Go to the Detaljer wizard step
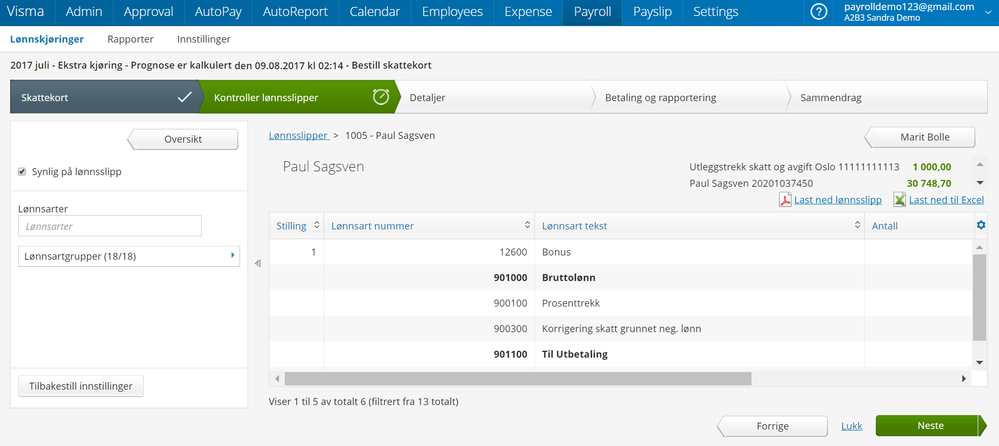The height and width of the screenshot is (446, 999). pyautogui.click(x=427, y=98)
